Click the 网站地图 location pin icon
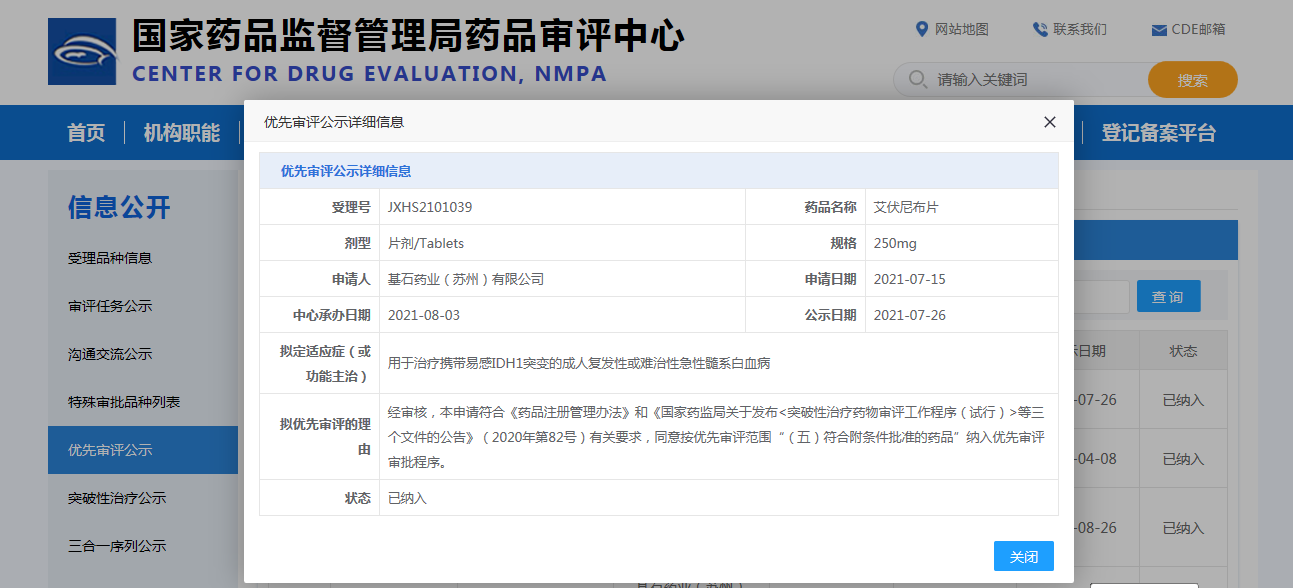Image resolution: width=1293 pixels, height=588 pixels. [x=921, y=29]
